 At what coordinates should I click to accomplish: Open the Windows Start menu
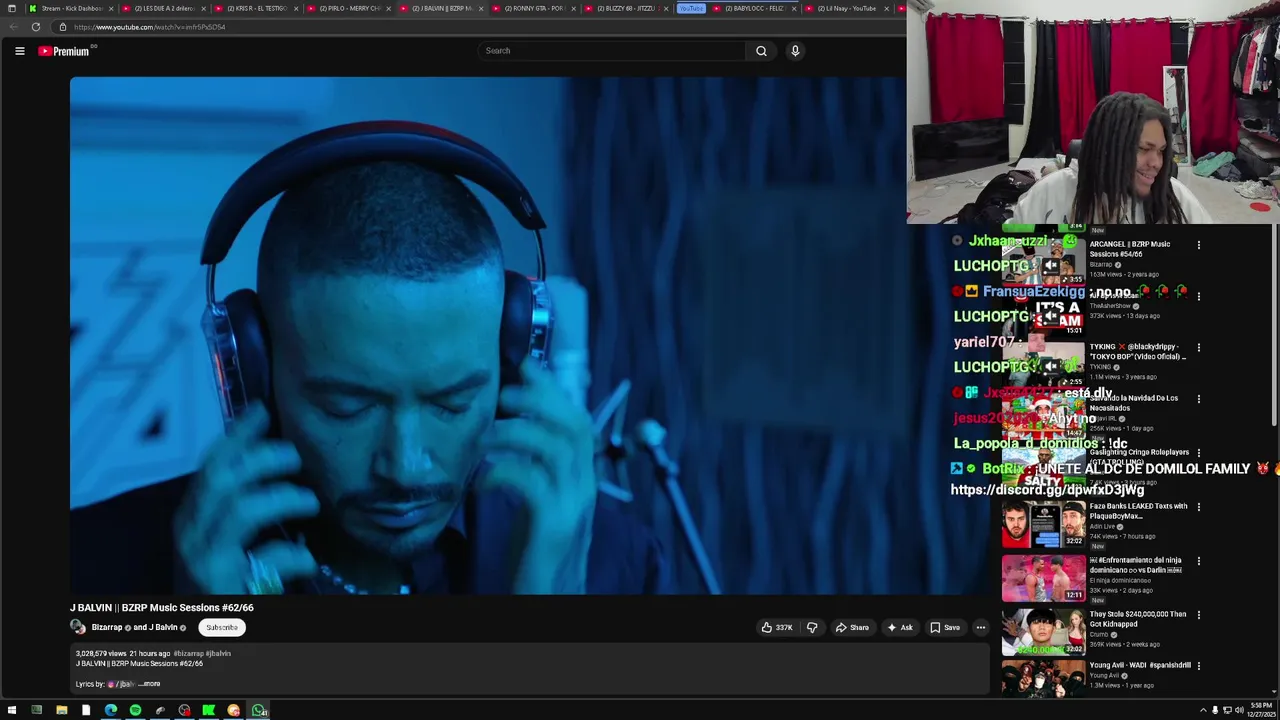point(12,711)
